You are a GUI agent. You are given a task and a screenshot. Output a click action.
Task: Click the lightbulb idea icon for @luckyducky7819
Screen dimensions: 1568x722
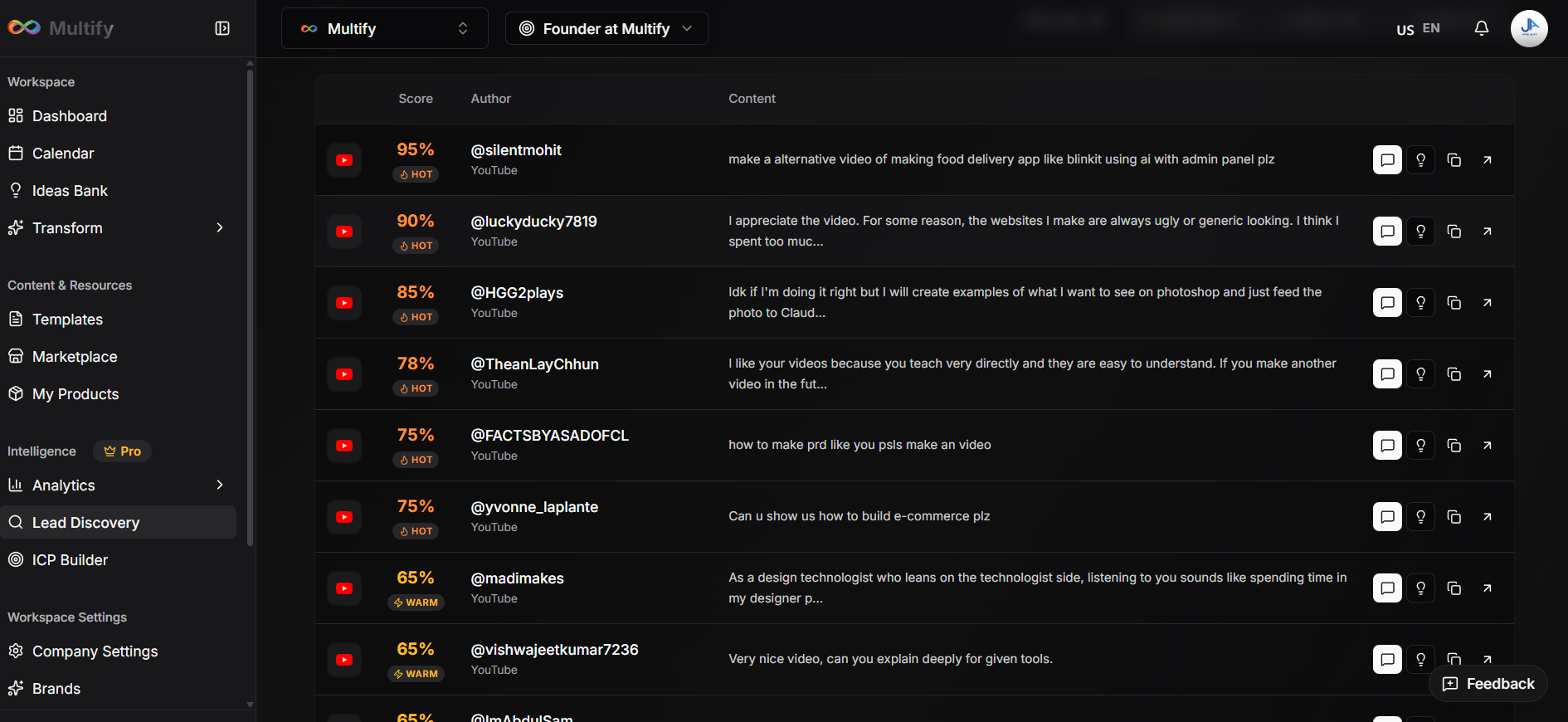click(1420, 232)
